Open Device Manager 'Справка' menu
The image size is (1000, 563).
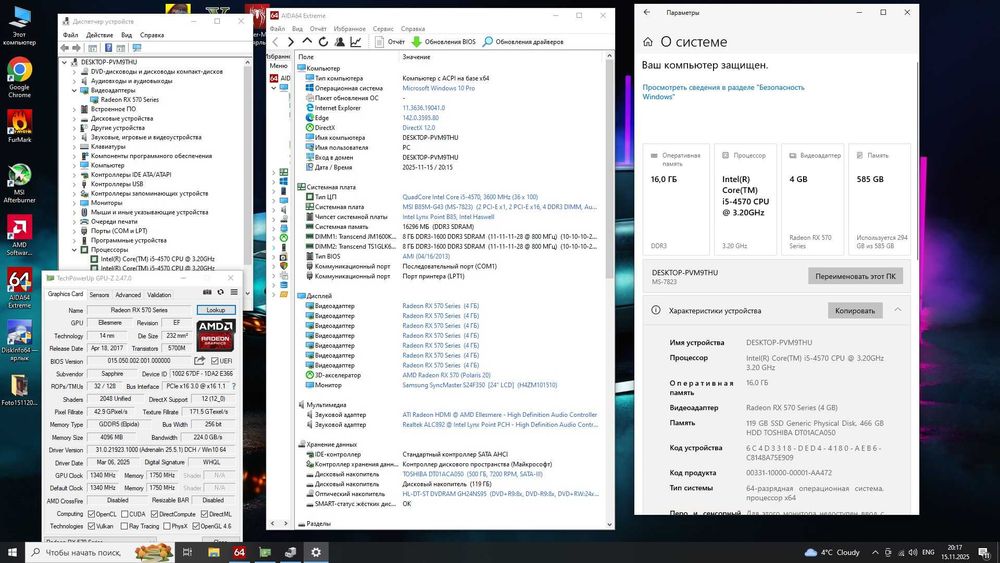152,35
